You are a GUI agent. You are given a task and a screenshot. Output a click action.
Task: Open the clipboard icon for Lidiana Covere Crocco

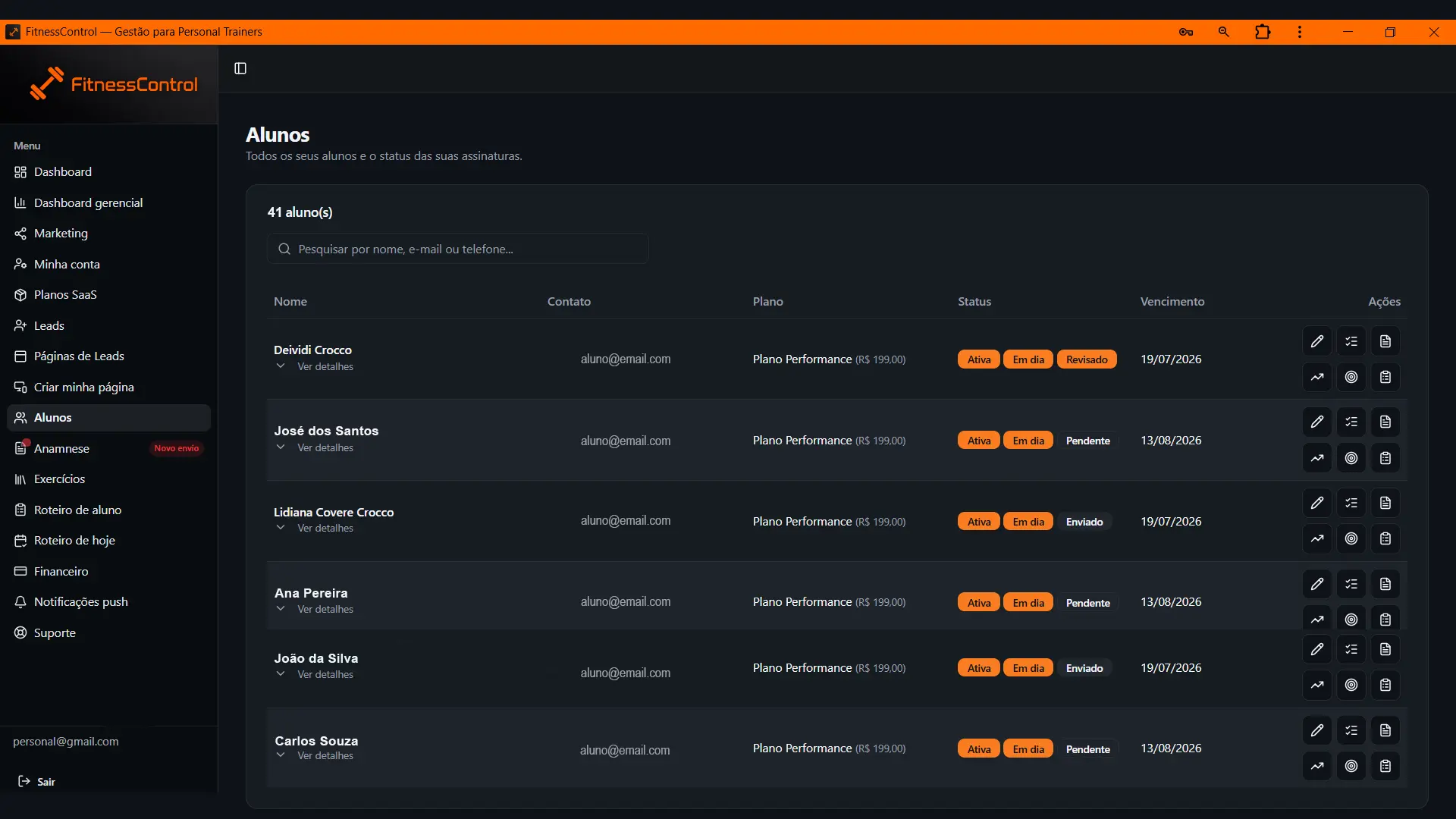[1385, 539]
